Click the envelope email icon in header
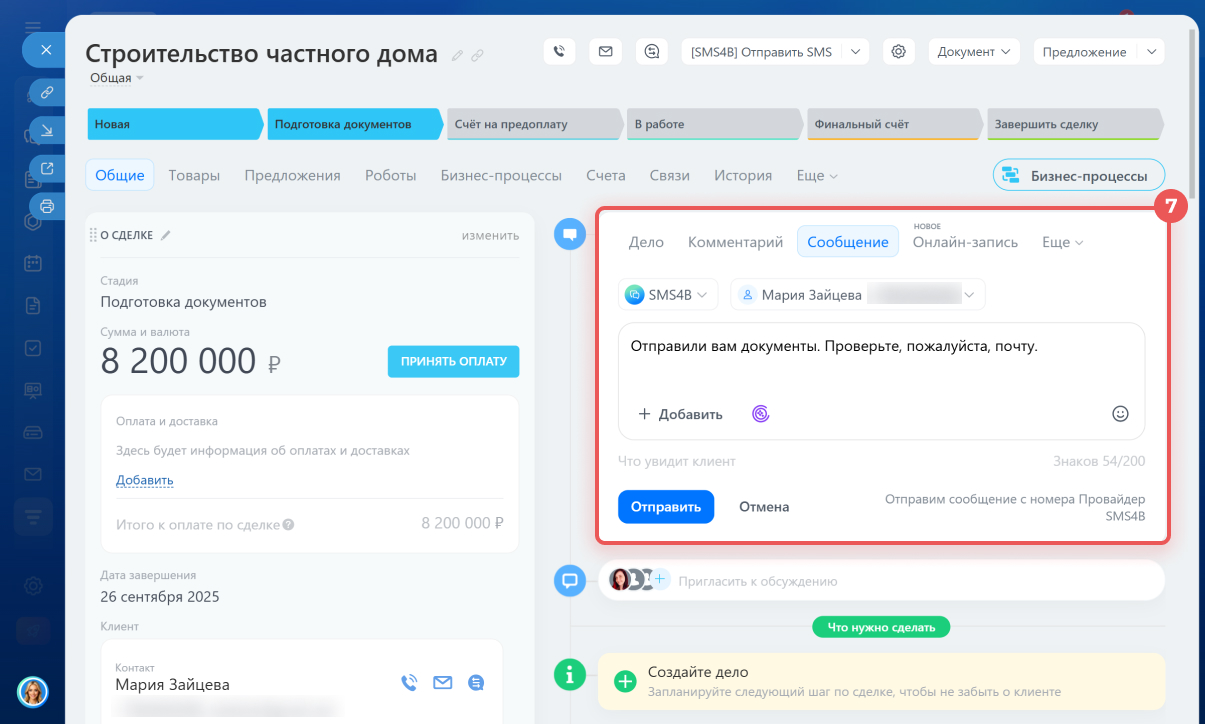Screen dimensions: 1205x724 pos(605,52)
